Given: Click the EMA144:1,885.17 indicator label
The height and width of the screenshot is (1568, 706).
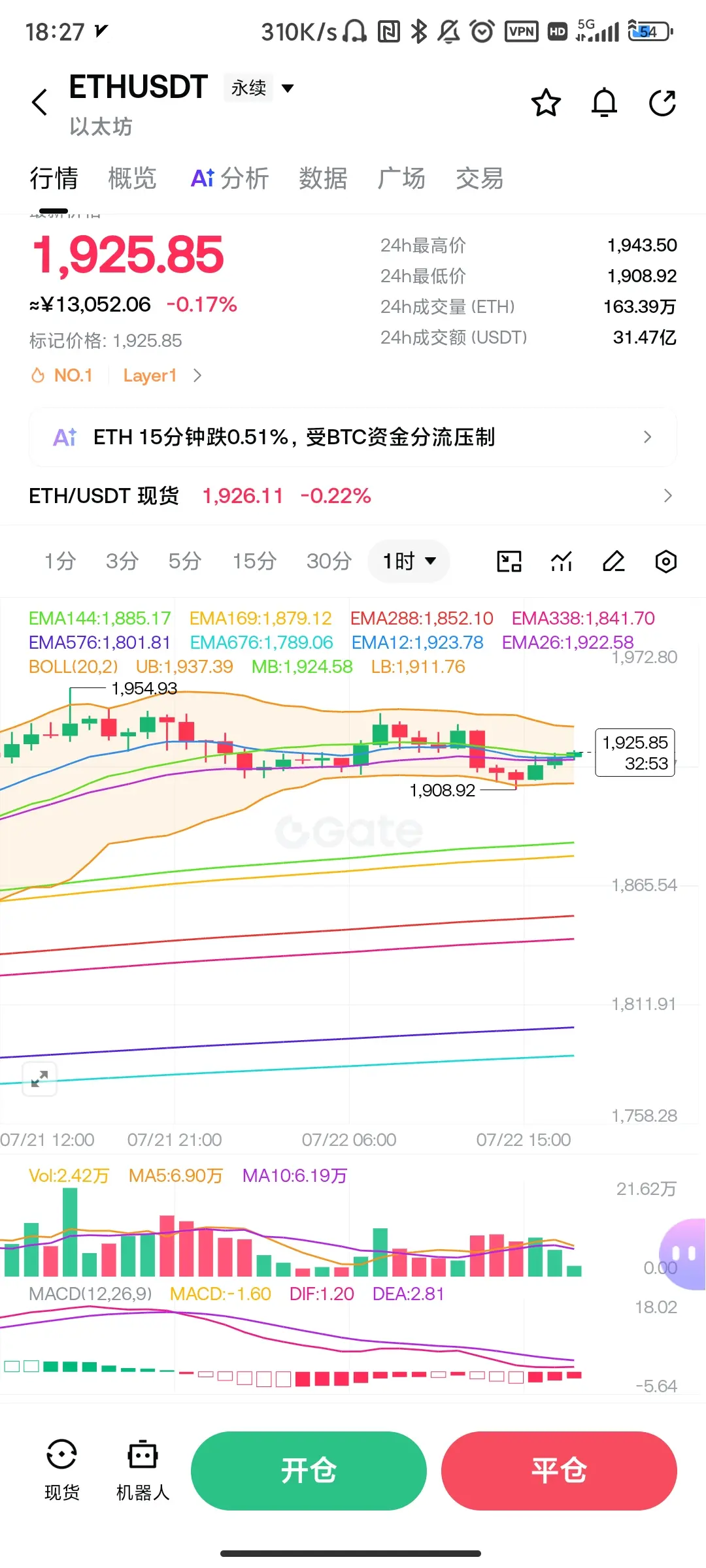Looking at the screenshot, I should point(99,618).
